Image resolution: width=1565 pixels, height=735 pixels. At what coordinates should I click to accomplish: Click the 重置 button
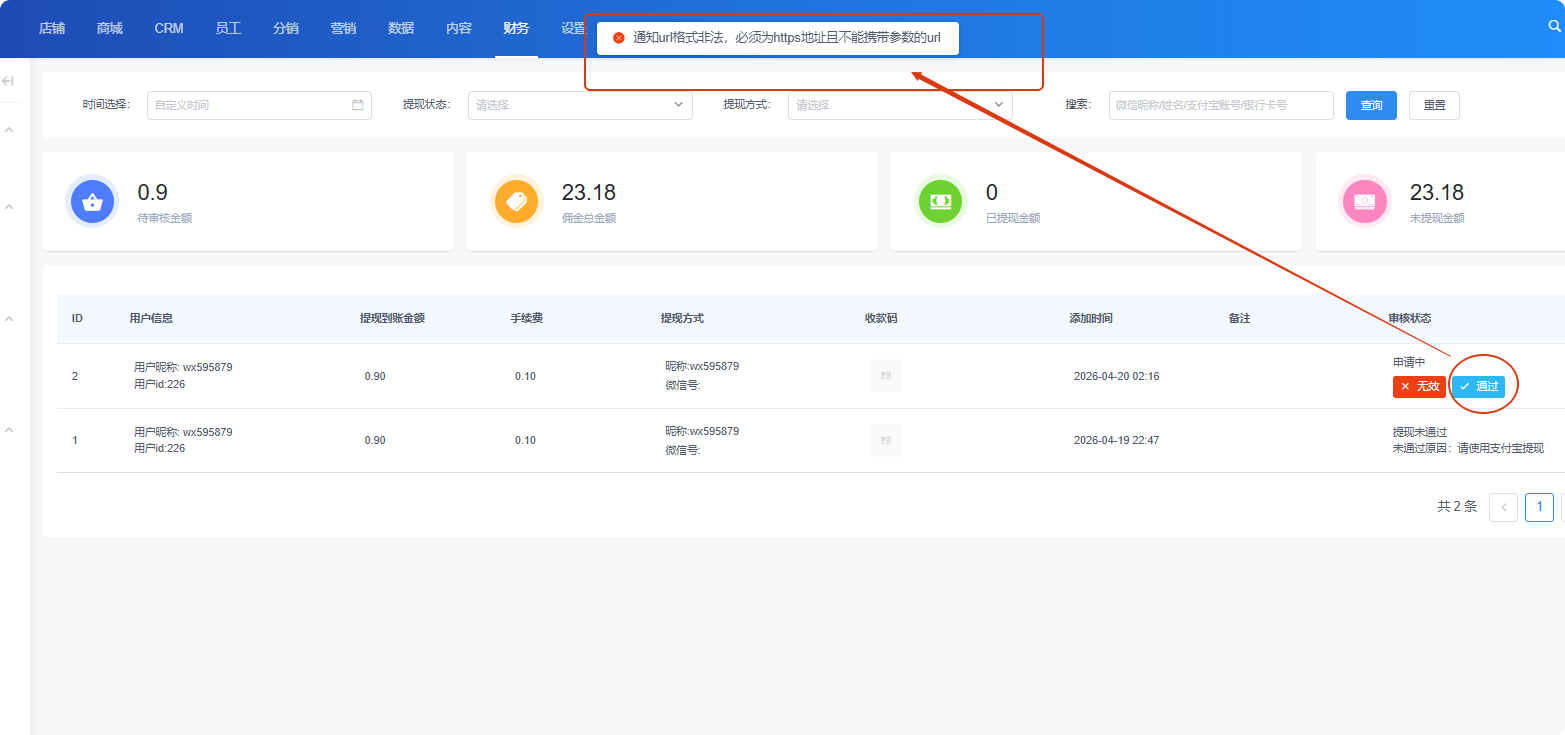coord(1434,105)
